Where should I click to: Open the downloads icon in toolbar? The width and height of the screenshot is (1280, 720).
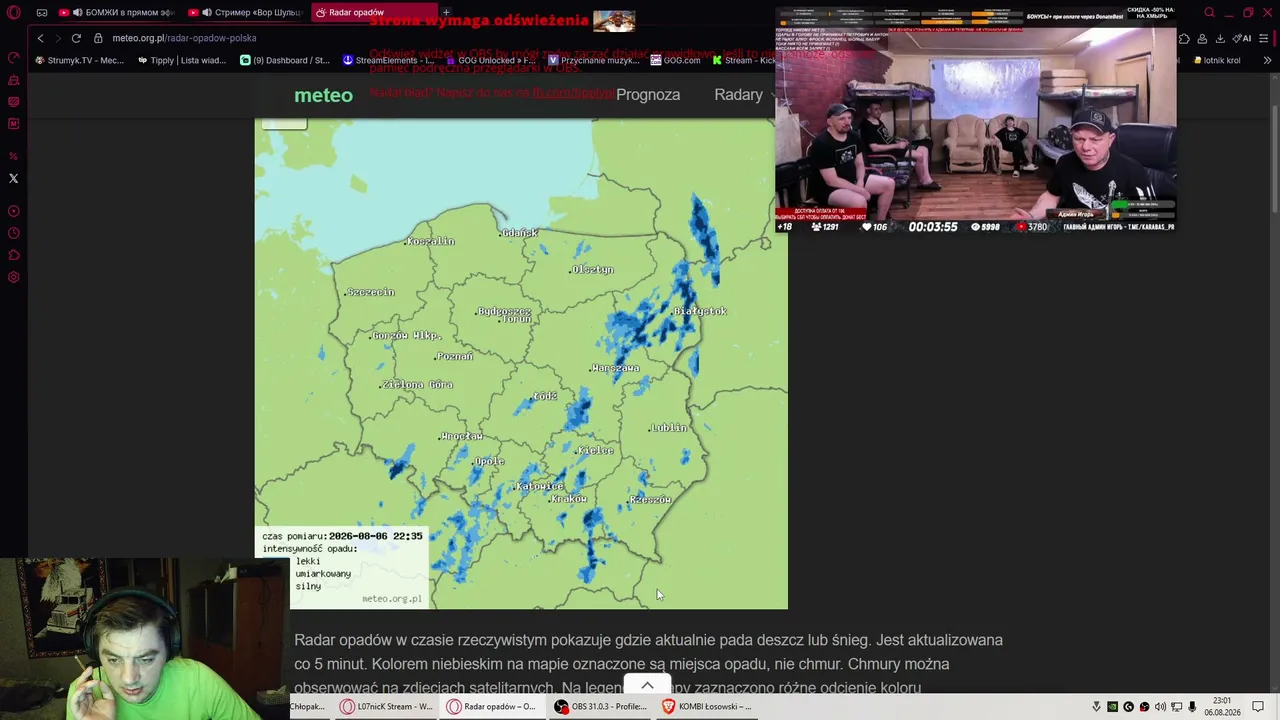[x=1220, y=39]
